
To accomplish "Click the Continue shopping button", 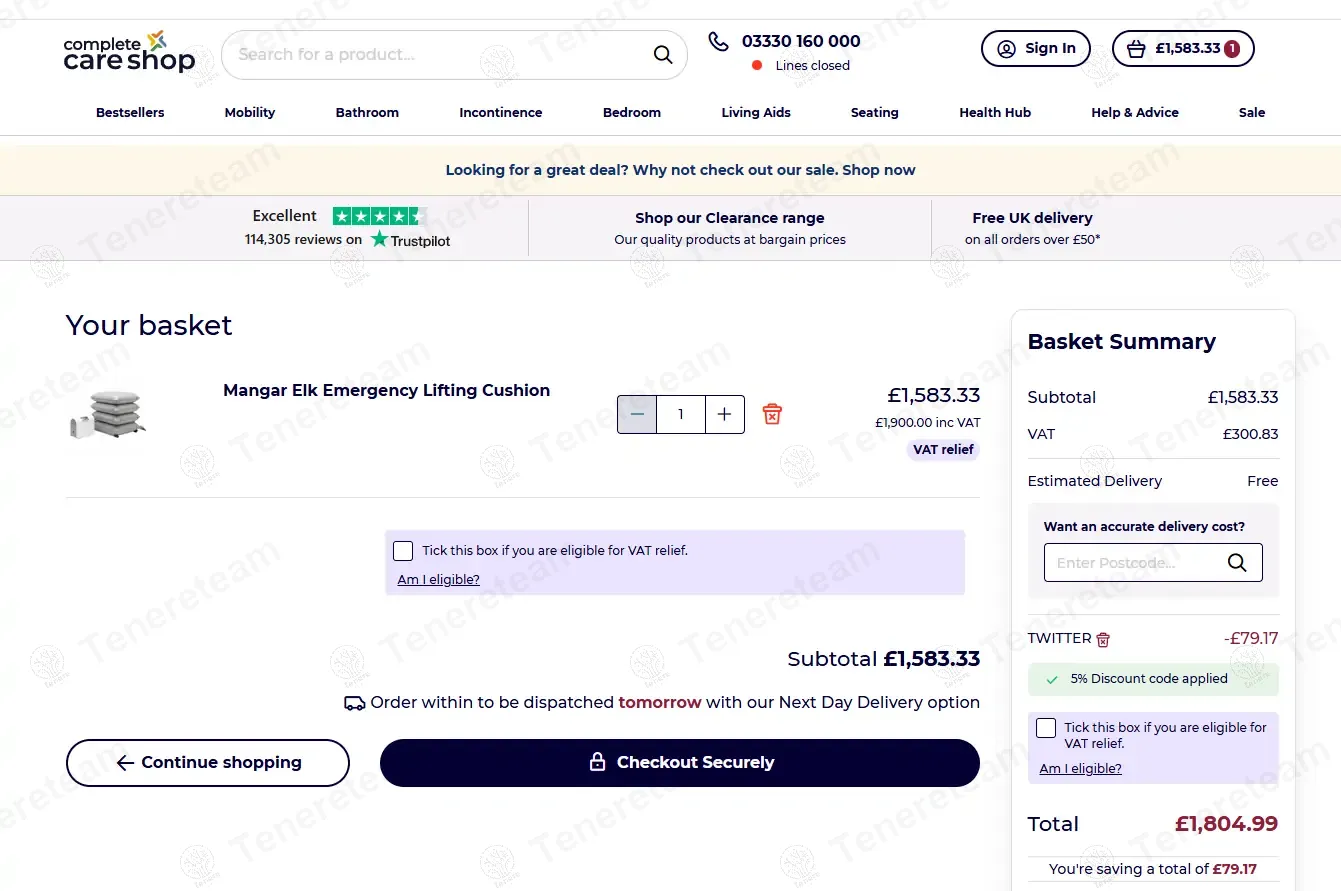I will click(x=208, y=763).
